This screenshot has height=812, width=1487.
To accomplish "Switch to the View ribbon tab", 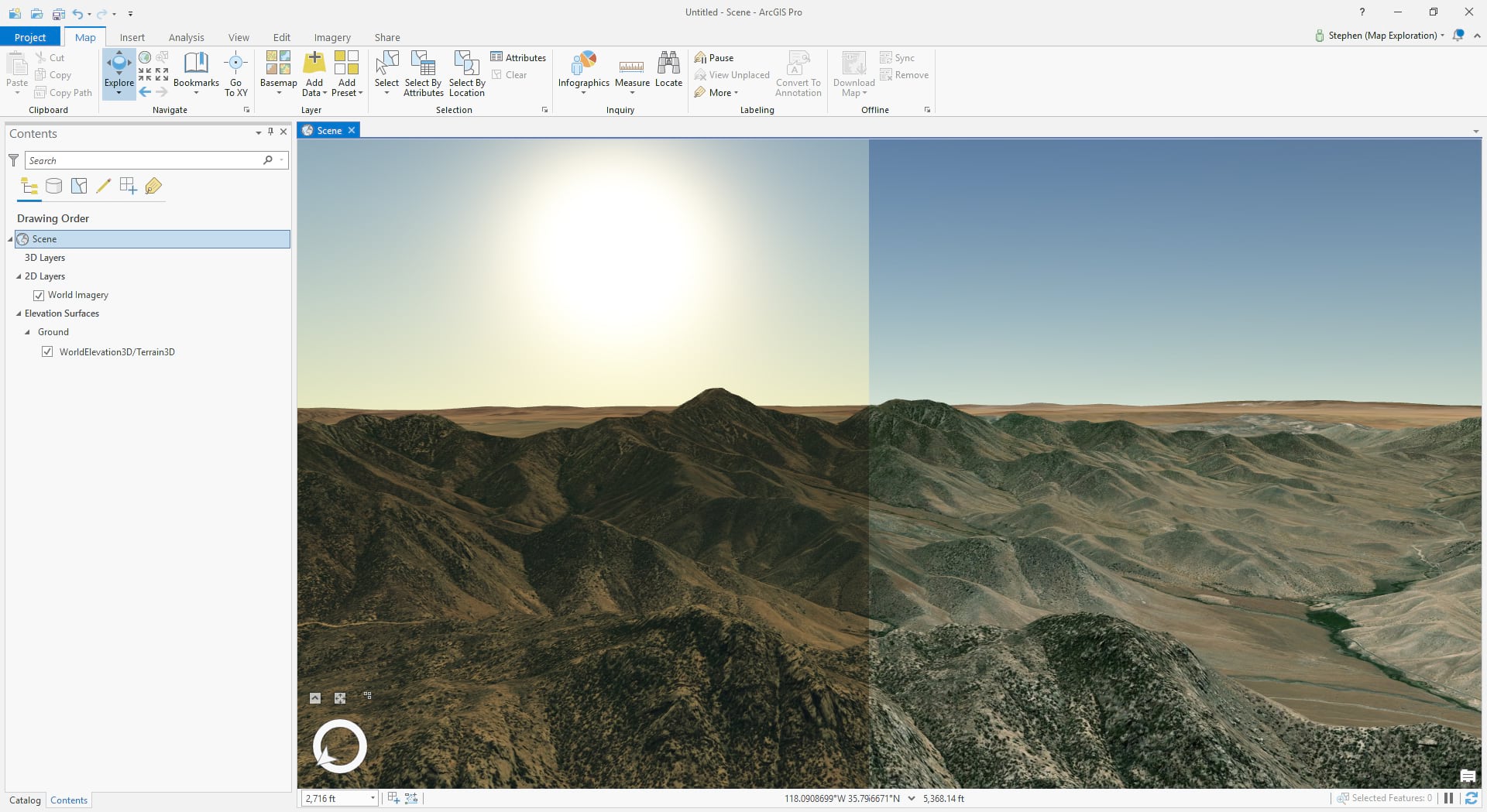I will (x=239, y=37).
